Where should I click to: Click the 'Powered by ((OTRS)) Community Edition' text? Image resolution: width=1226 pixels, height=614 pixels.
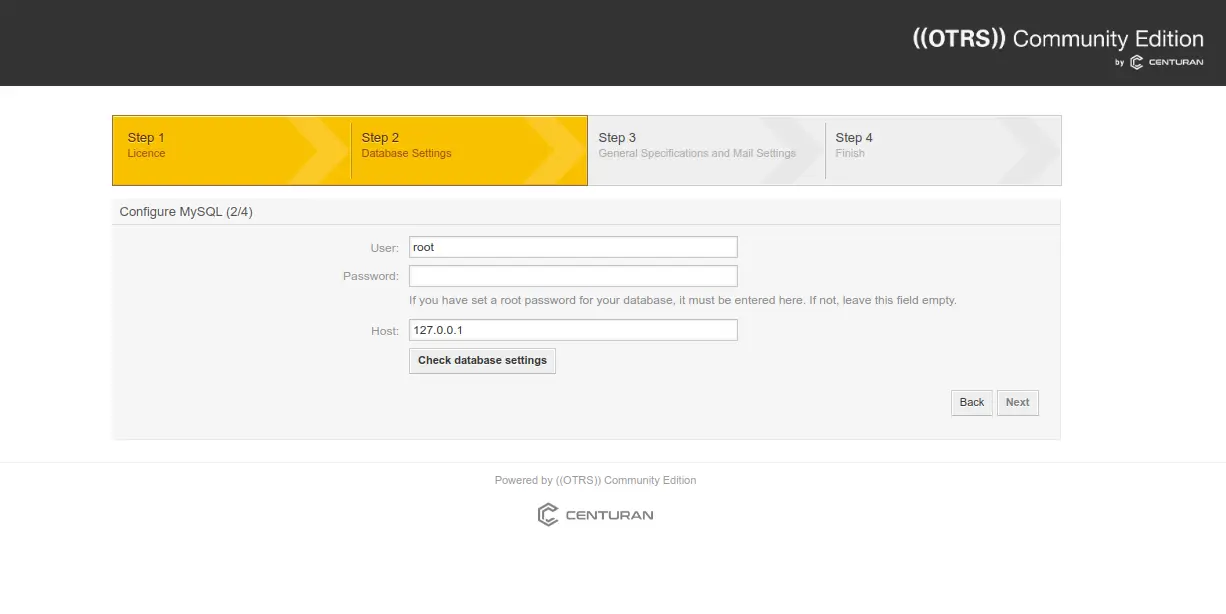click(595, 480)
